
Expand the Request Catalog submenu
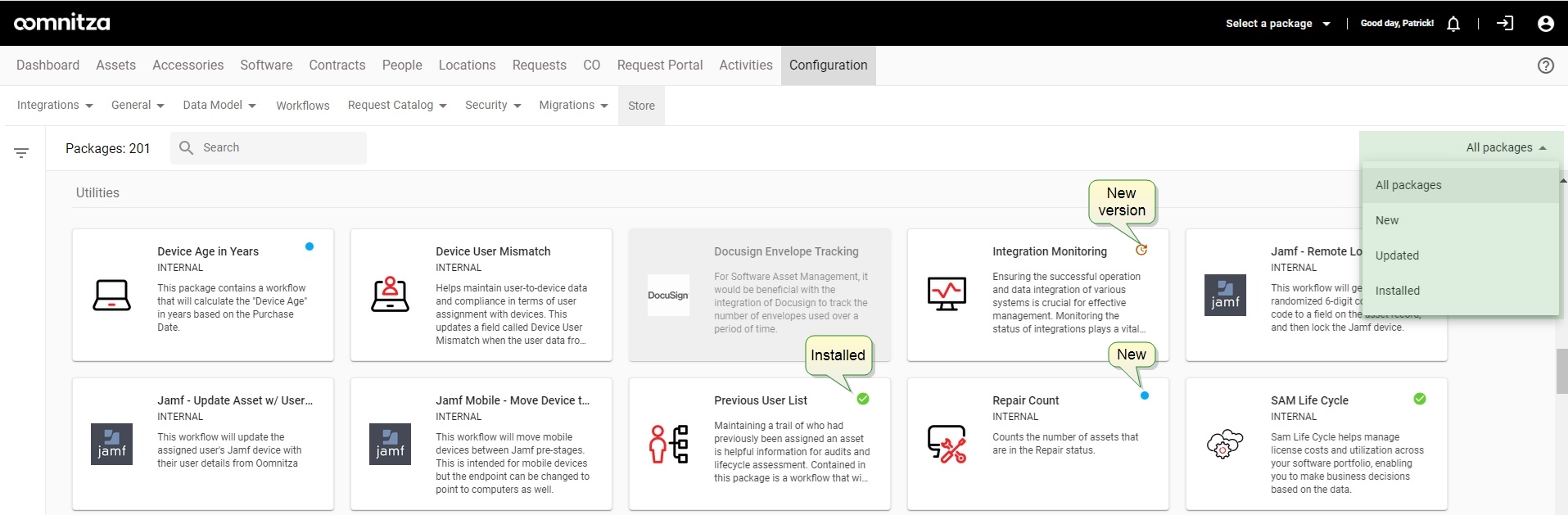pyautogui.click(x=397, y=105)
